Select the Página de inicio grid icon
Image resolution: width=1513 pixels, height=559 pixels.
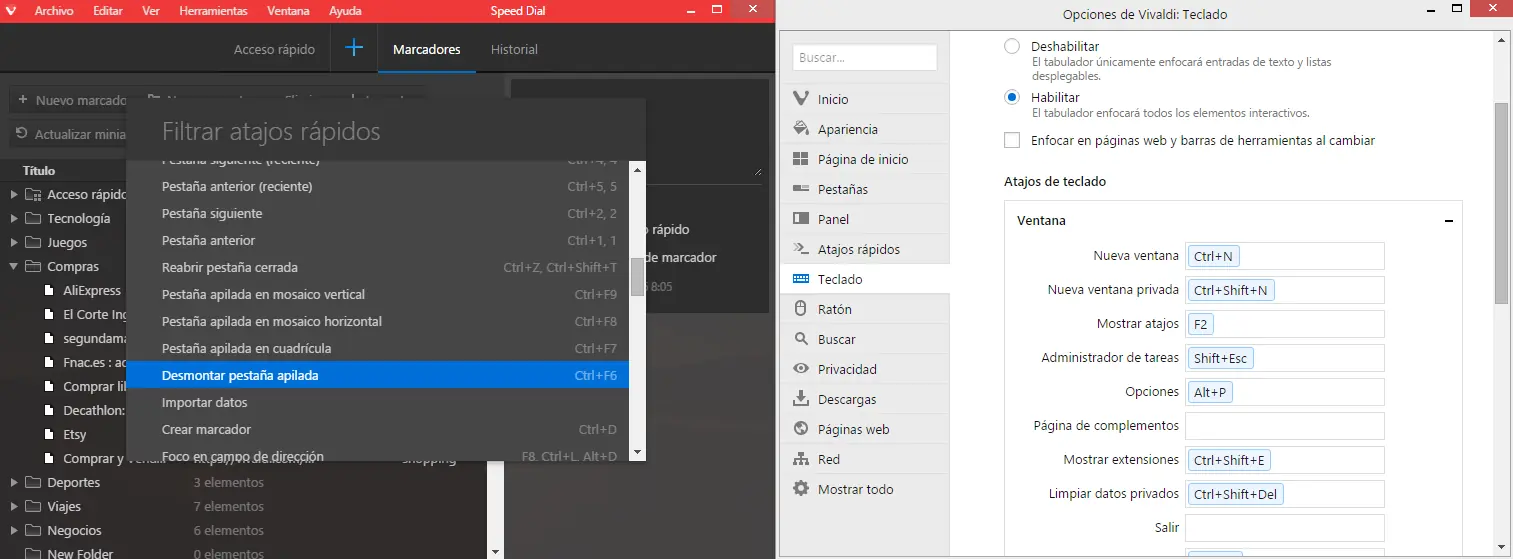pos(800,159)
